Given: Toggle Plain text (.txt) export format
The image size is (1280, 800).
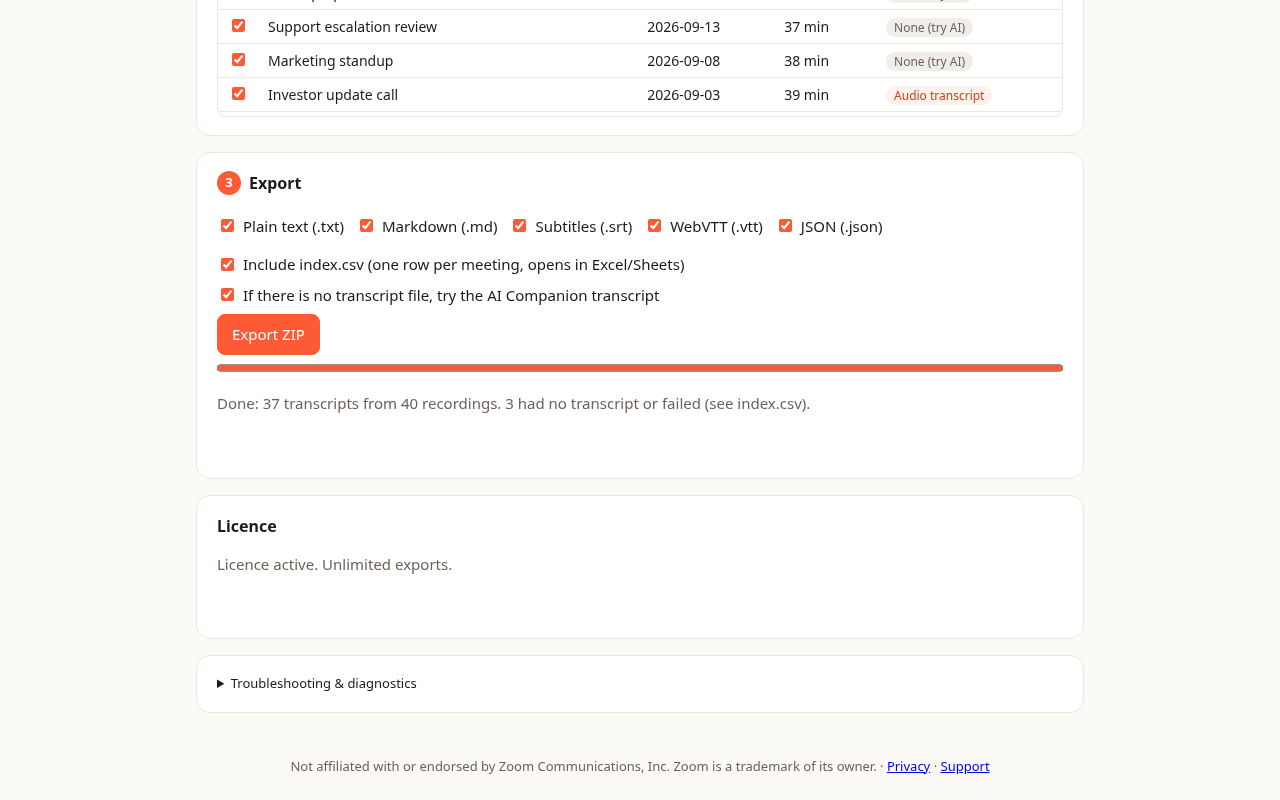Looking at the screenshot, I should pyautogui.click(x=227, y=226).
